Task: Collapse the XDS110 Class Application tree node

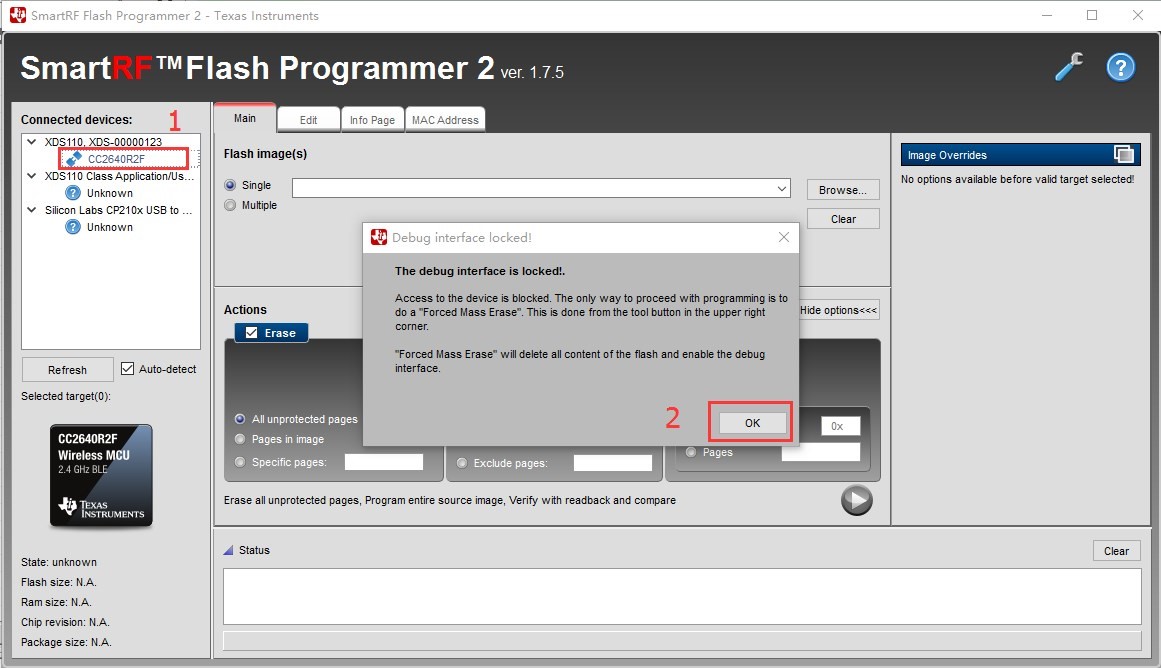Action: pos(31,176)
